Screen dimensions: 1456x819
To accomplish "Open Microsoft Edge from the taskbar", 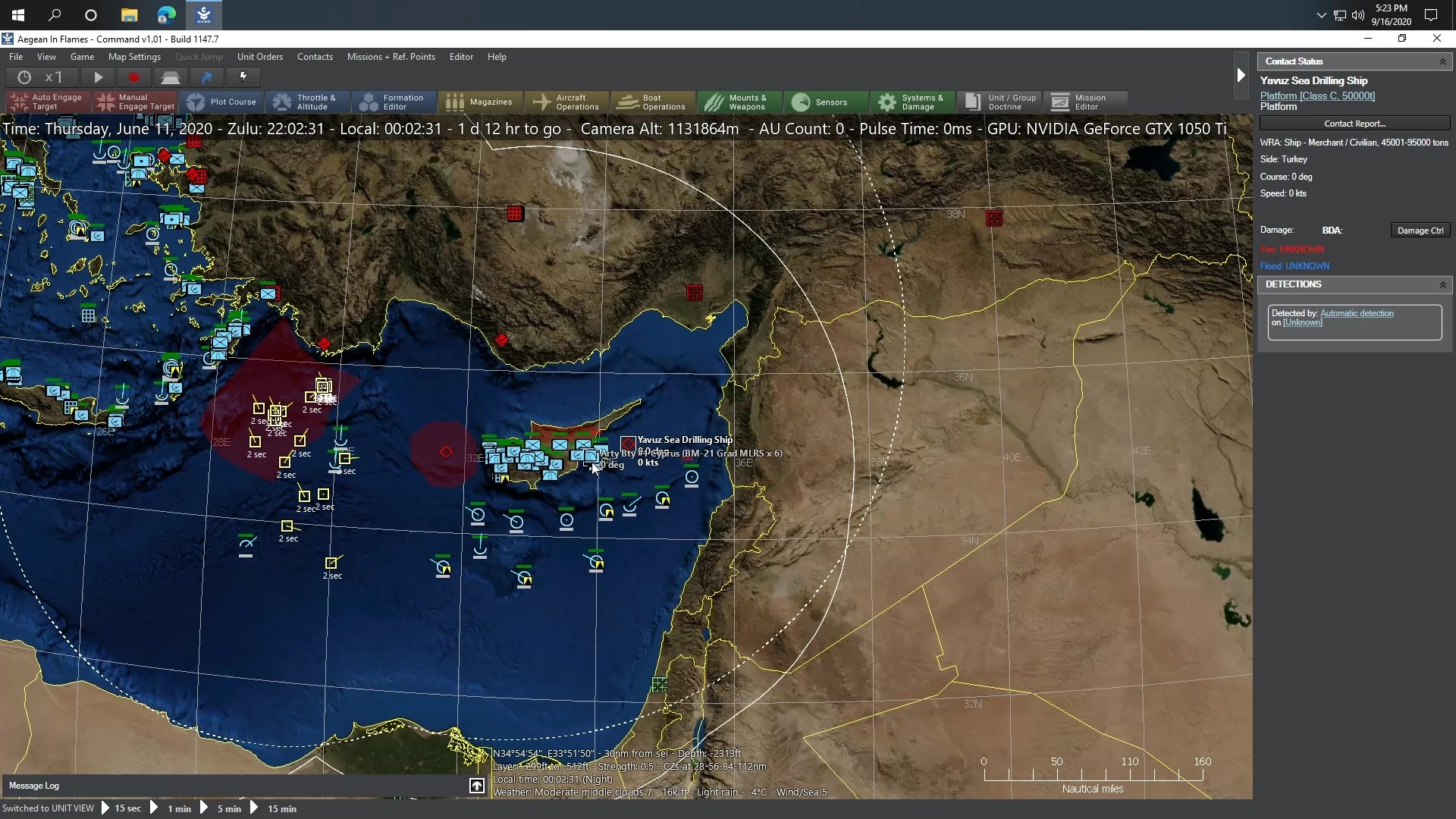I will coord(166,15).
